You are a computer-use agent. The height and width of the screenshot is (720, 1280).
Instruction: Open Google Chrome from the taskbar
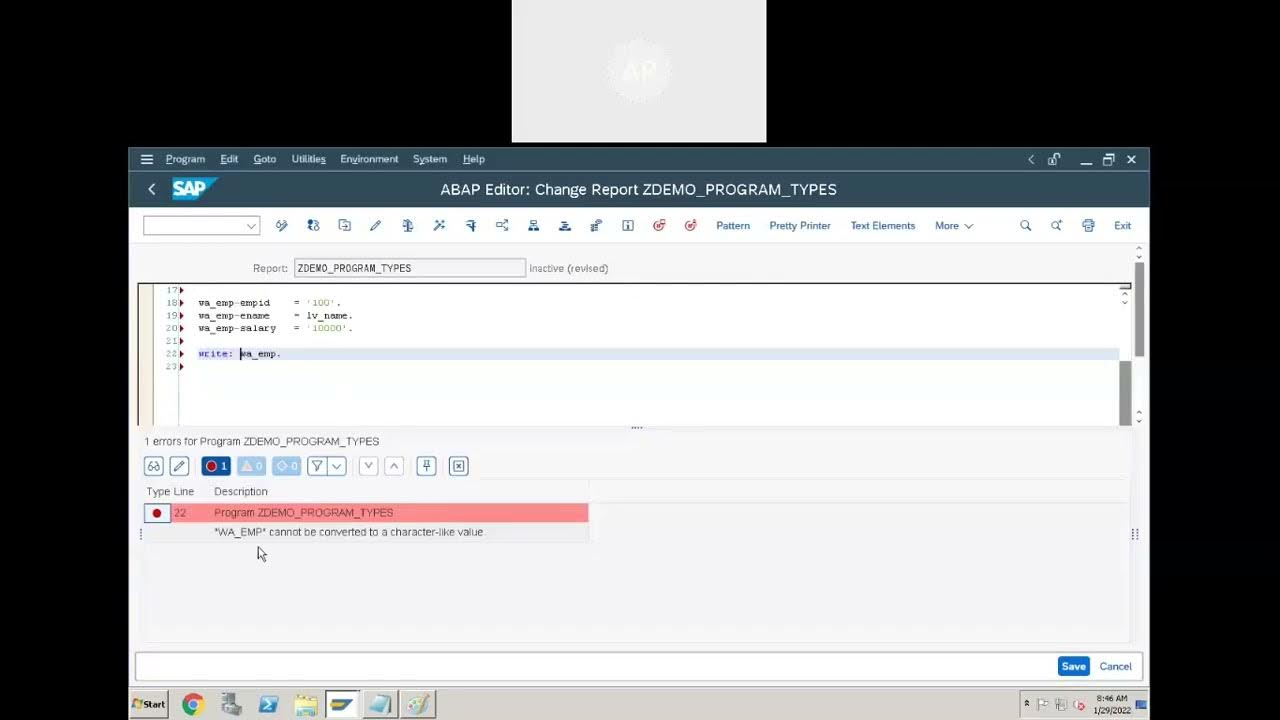[193, 704]
